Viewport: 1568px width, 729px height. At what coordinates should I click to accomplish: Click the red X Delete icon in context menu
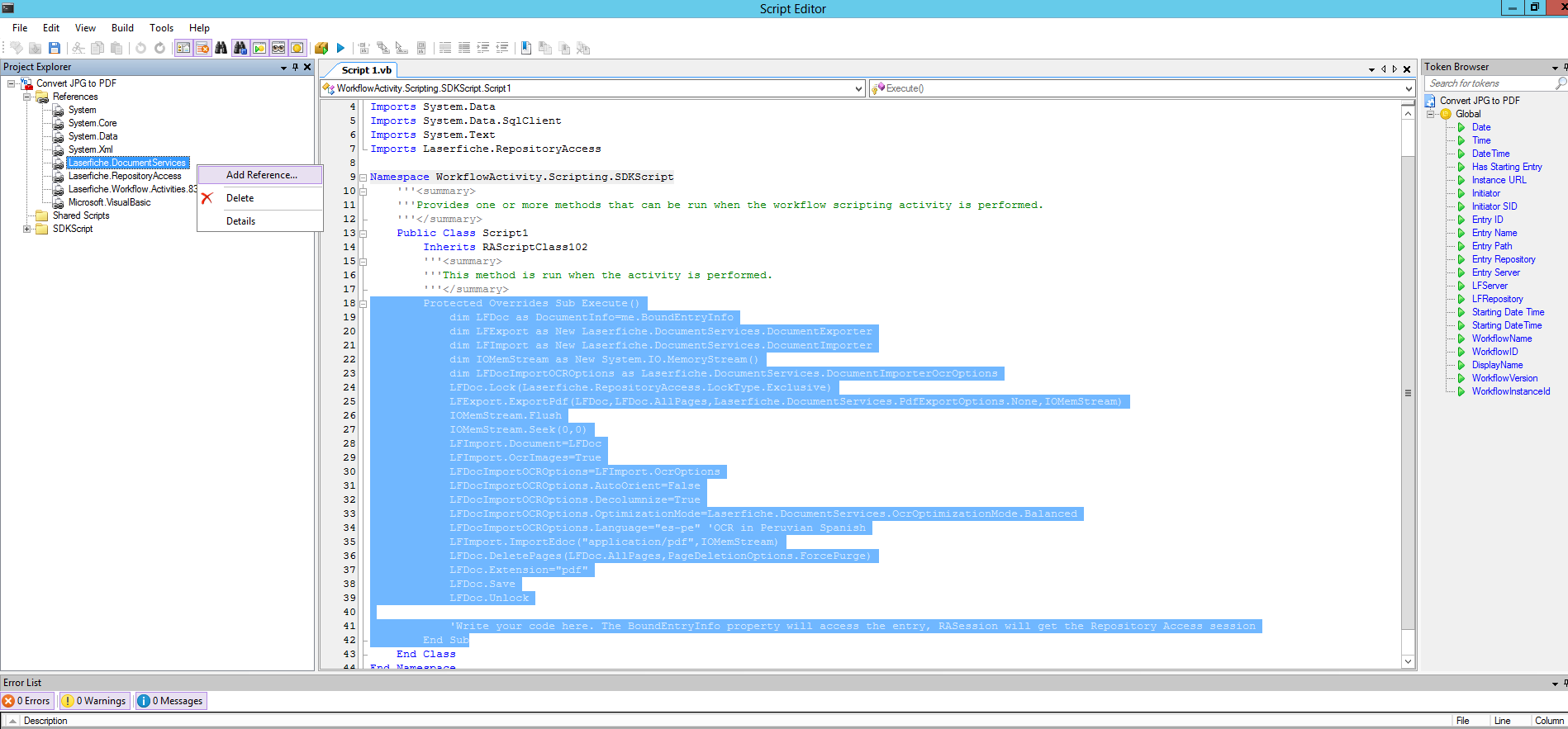[x=207, y=198]
